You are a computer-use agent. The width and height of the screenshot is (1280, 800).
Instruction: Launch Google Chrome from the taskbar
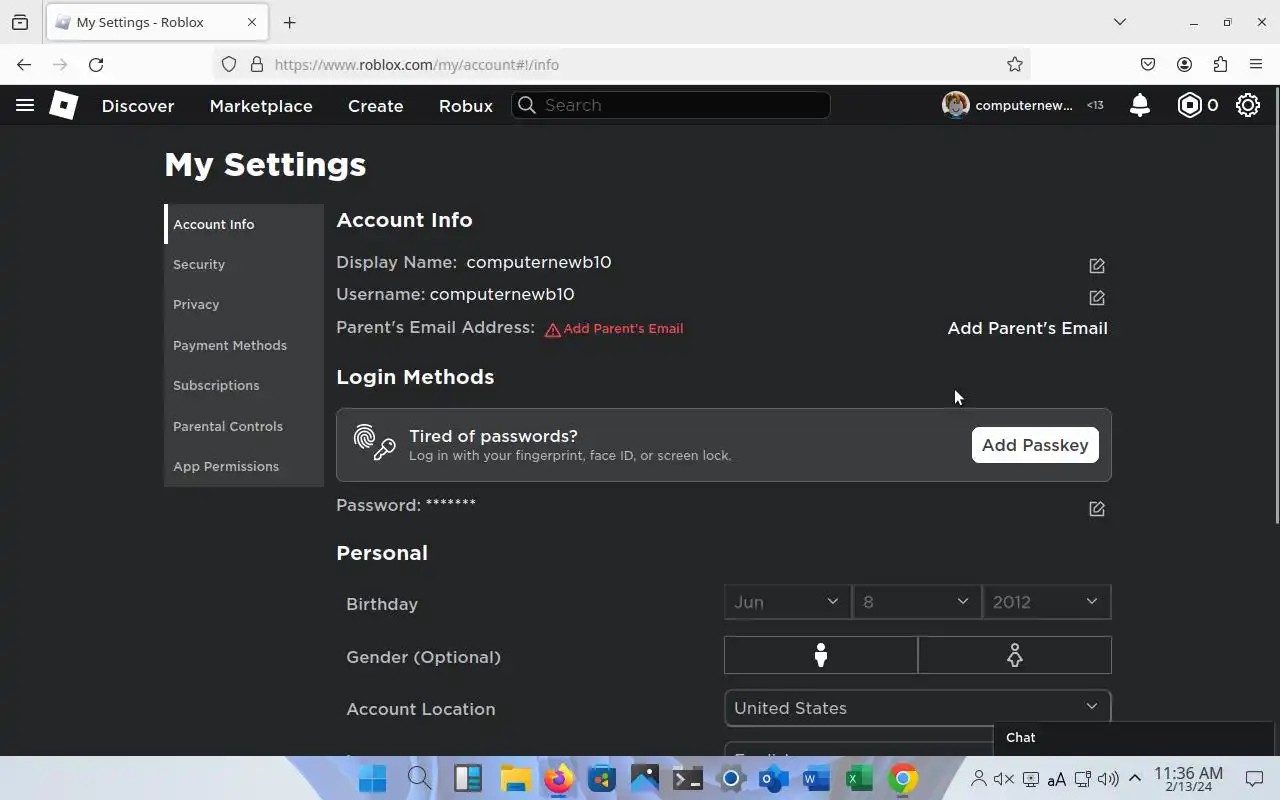pyautogui.click(x=902, y=778)
